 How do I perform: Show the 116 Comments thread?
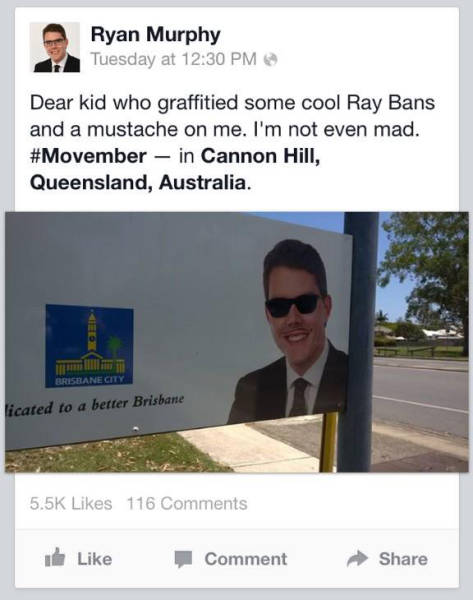point(187,503)
